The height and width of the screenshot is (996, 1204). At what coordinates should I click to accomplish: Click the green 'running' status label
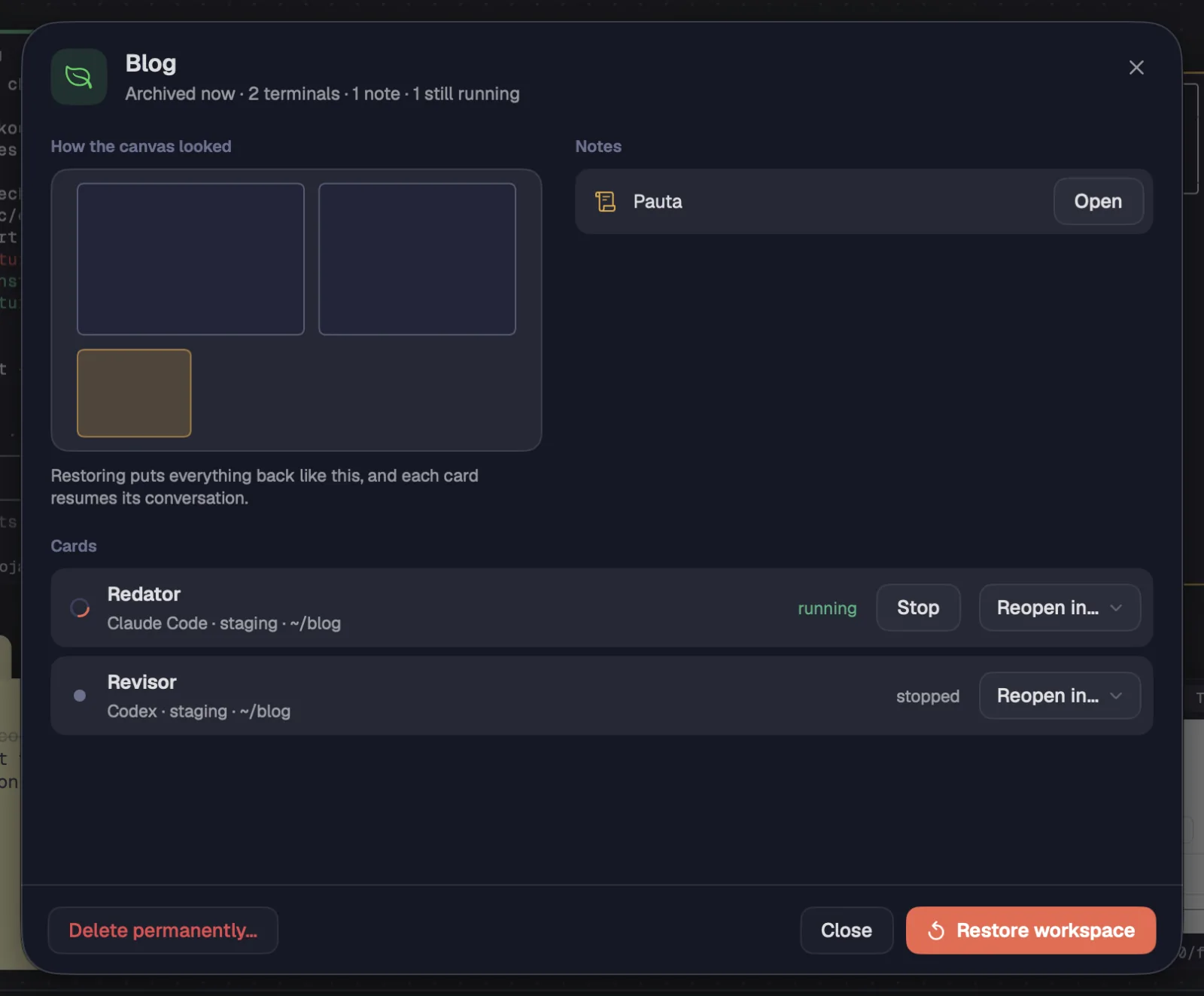[x=827, y=608]
